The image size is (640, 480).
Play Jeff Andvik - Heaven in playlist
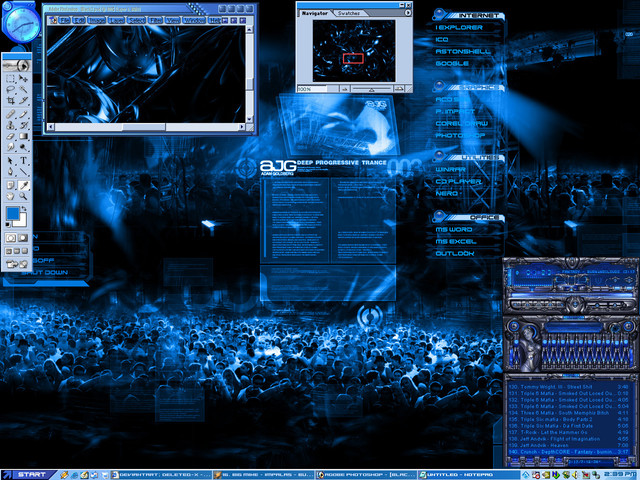[569, 445]
